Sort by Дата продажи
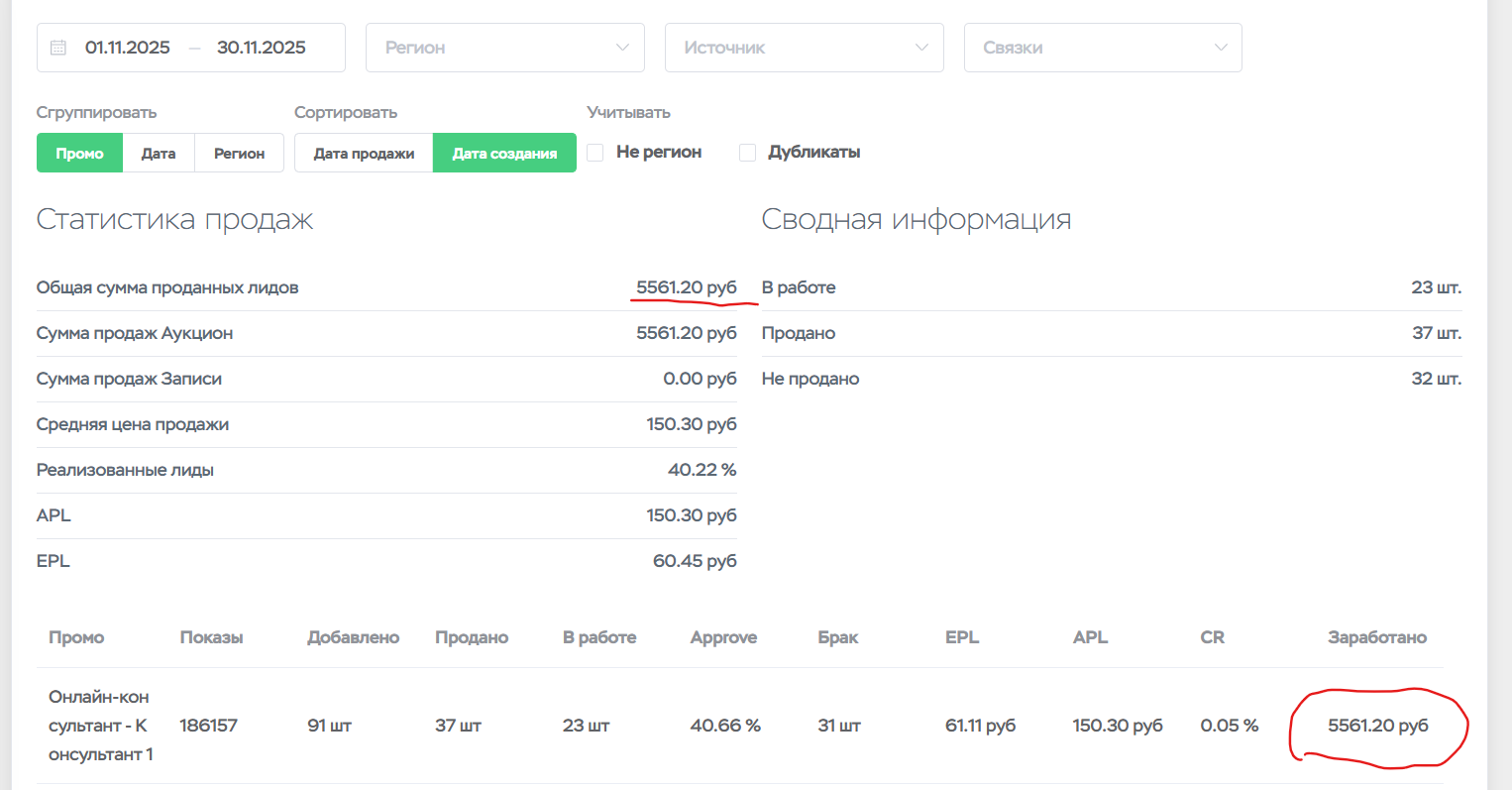 [364, 153]
